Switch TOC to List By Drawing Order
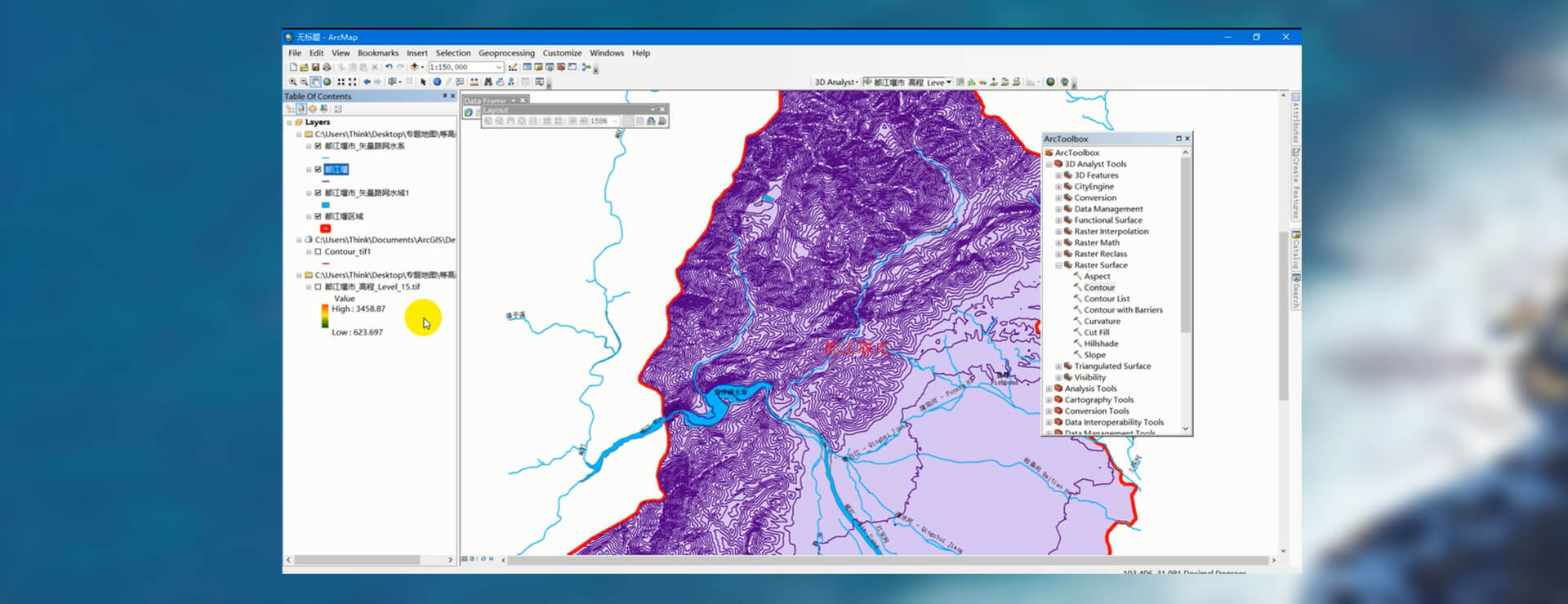Image resolution: width=1568 pixels, height=604 pixels. (x=290, y=109)
